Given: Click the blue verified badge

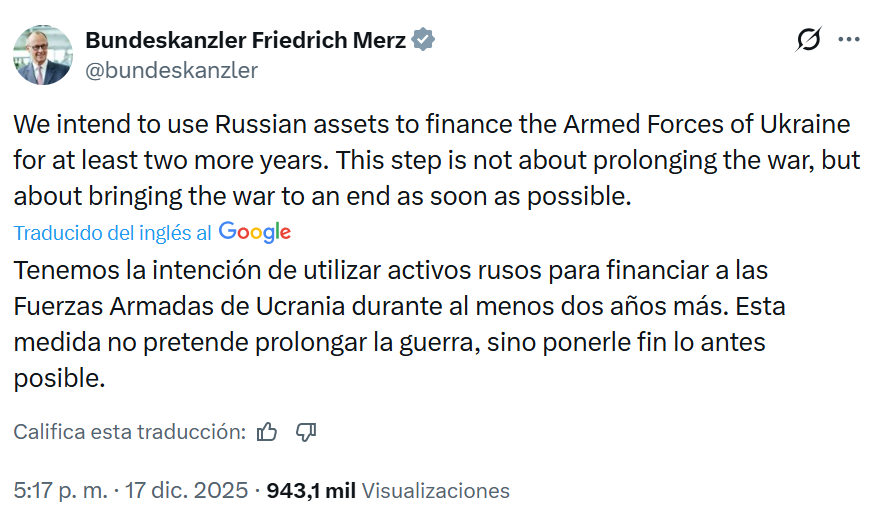Looking at the screenshot, I should [x=424, y=40].
